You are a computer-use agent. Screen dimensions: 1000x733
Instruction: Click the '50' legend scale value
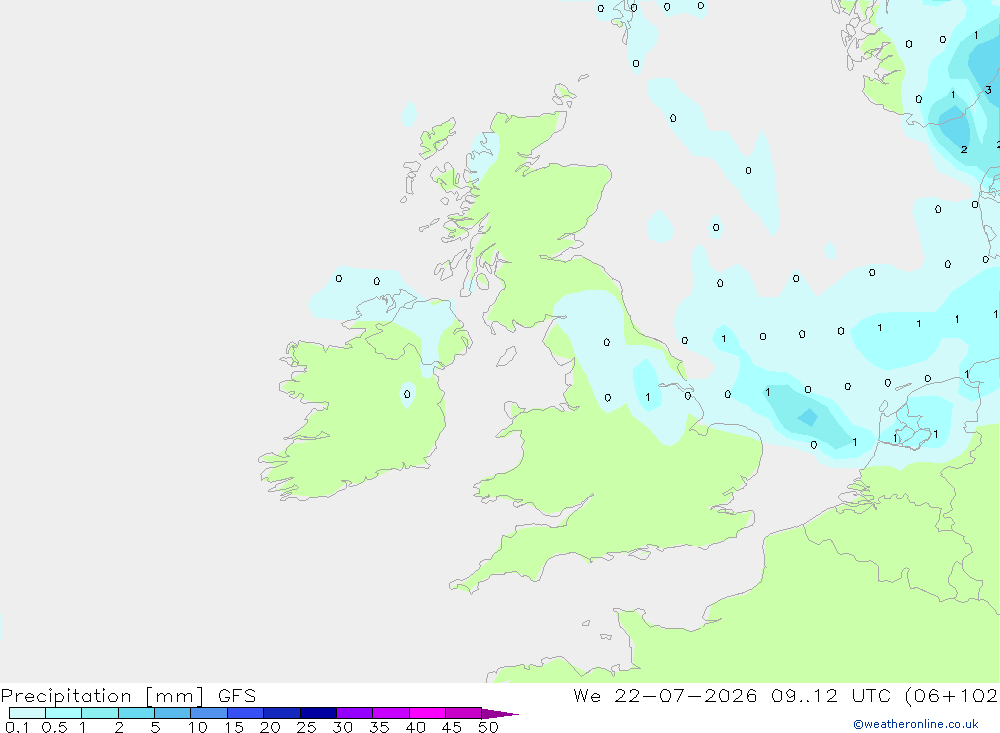click(x=488, y=727)
